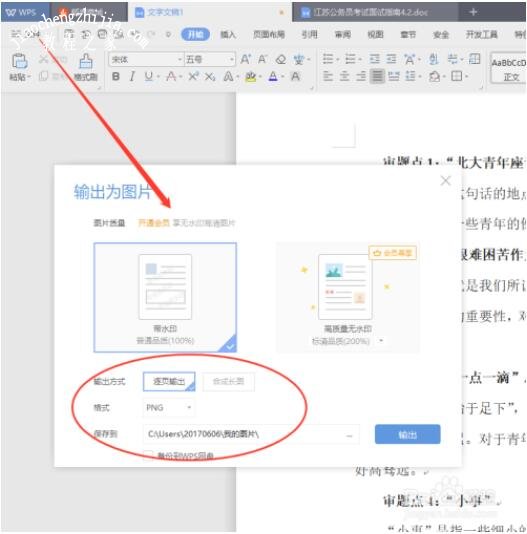The image size is (527, 534).
Task: Click the Paste icon in ribbon
Action: pos(20,62)
